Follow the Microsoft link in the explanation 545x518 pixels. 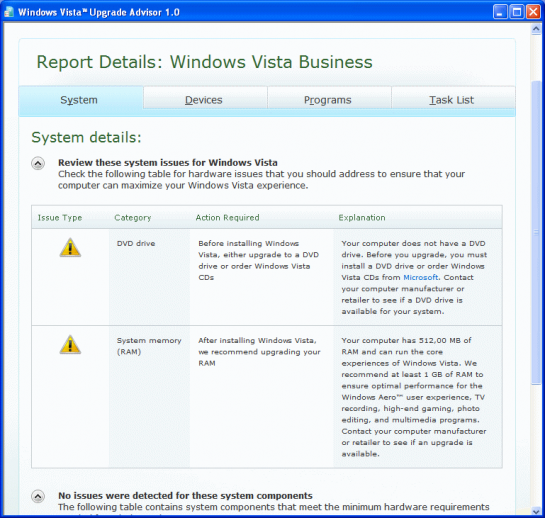(421, 277)
